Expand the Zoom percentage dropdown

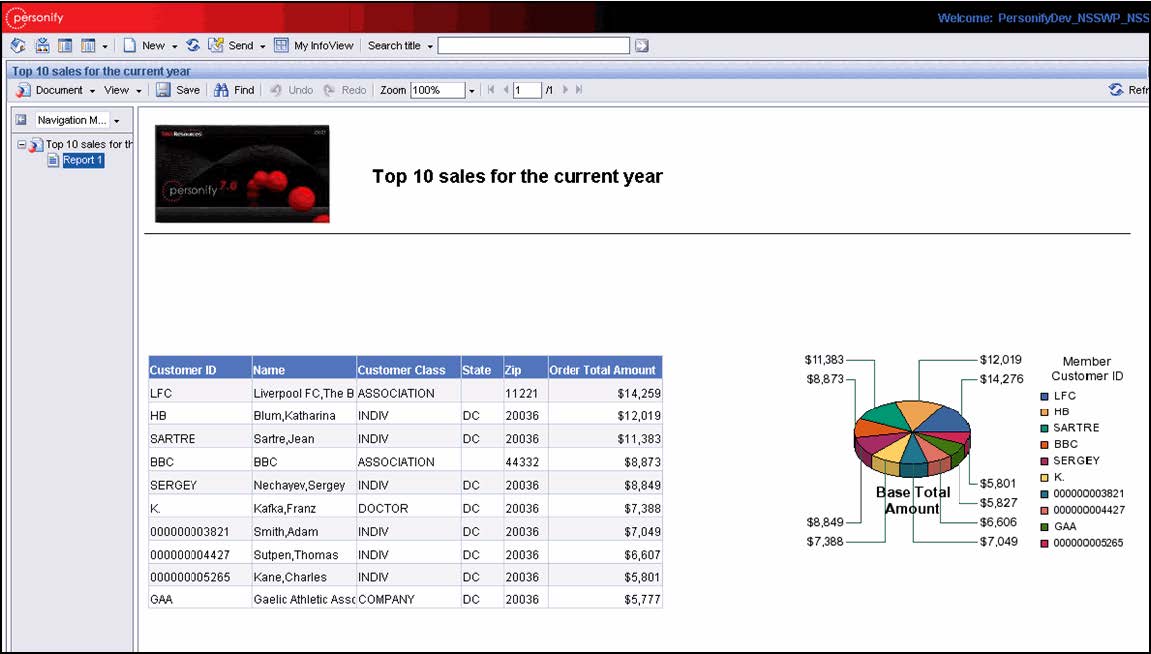pos(472,91)
